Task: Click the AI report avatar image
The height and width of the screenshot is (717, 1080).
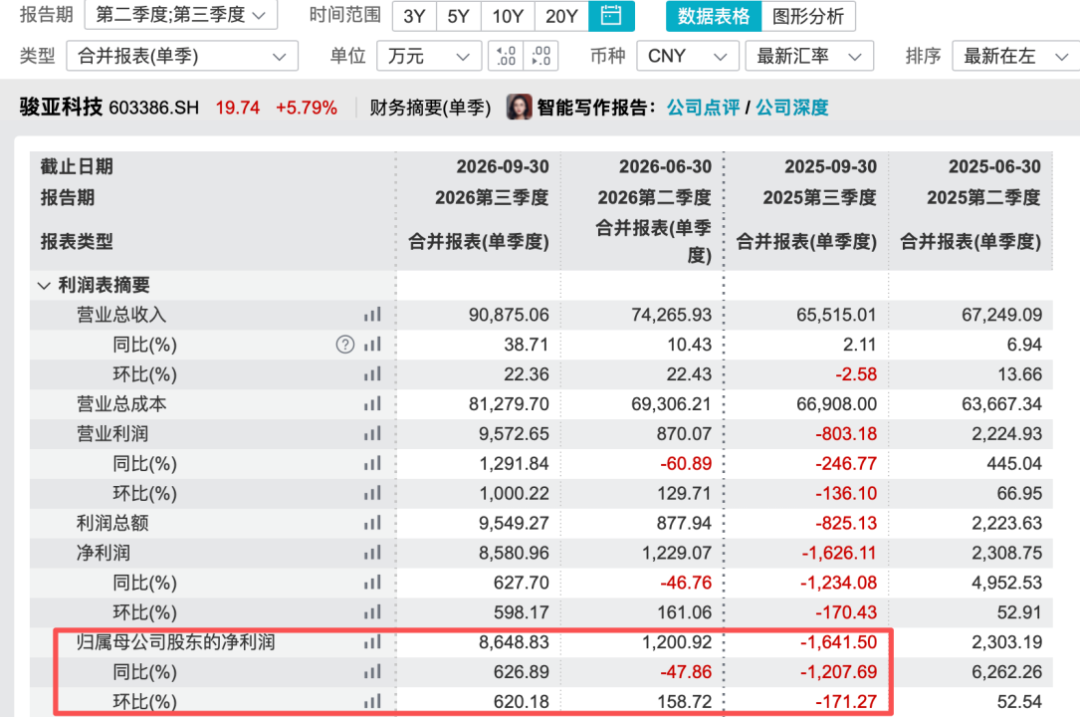Action: (x=519, y=107)
